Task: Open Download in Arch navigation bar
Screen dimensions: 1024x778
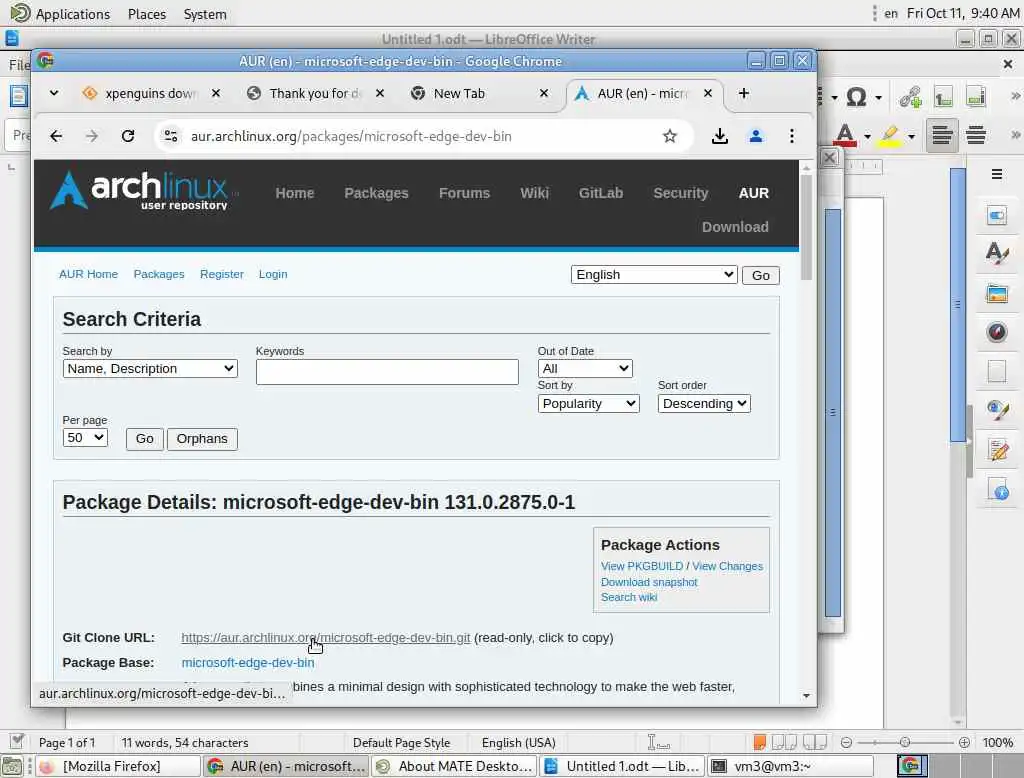Action: 735,227
